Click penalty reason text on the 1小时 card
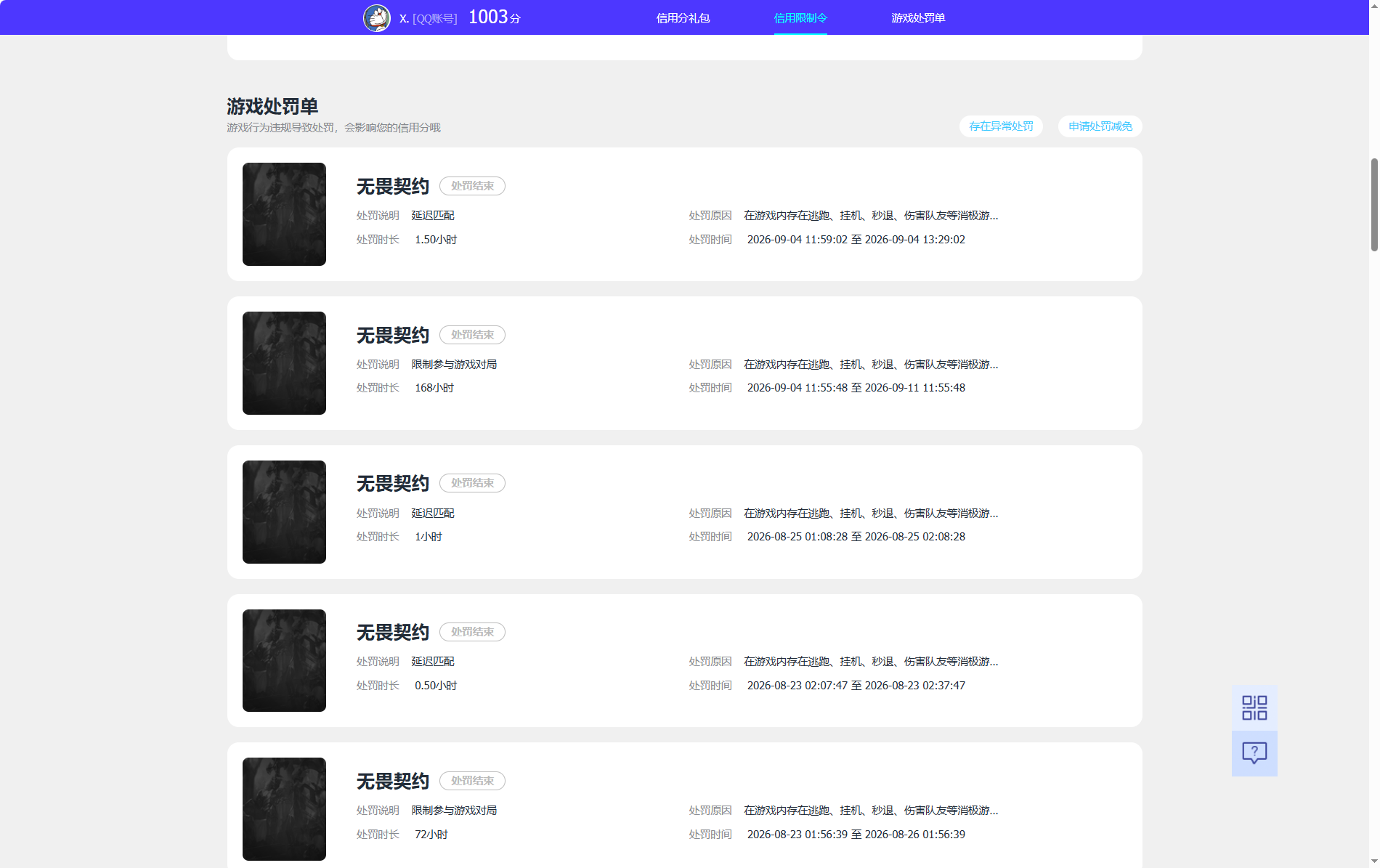This screenshot has width=1380, height=868. [871, 514]
